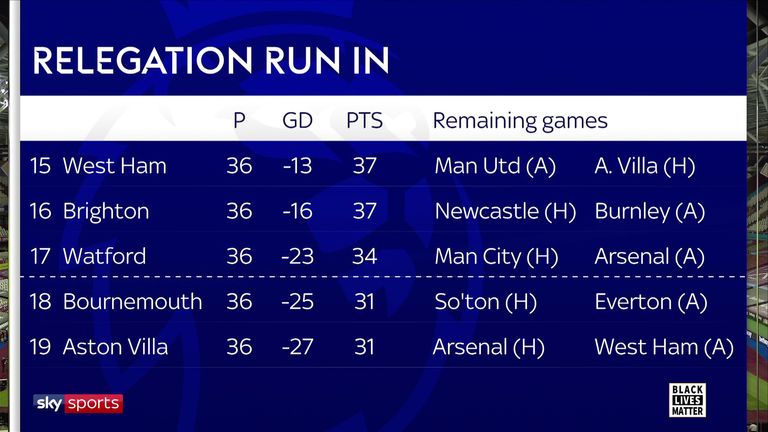The height and width of the screenshot is (432, 768).
Task: Click the P column header
Action: [x=239, y=121]
